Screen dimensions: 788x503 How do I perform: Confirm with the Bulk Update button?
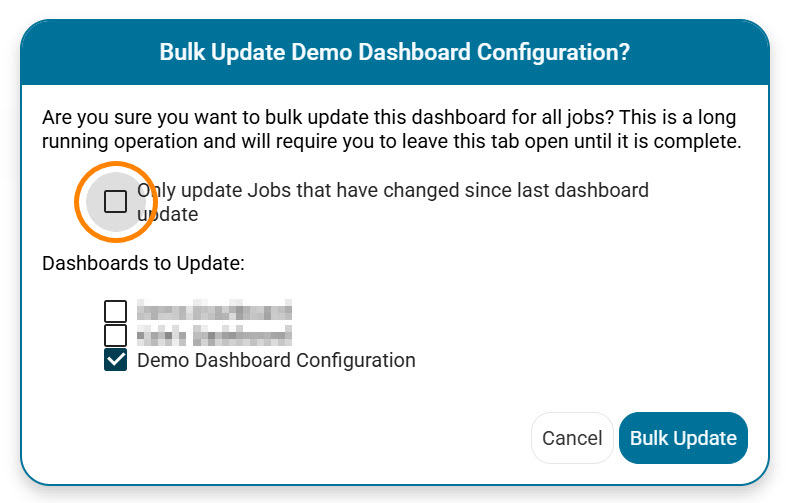click(x=683, y=438)
